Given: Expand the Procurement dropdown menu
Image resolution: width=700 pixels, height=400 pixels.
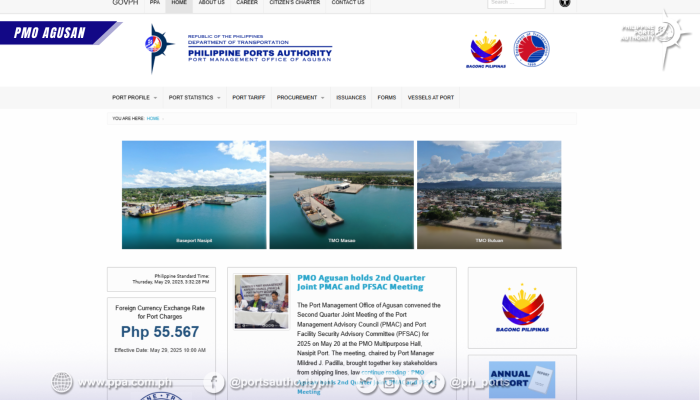Looking at the screenshot, I should [x=300, y=97].
